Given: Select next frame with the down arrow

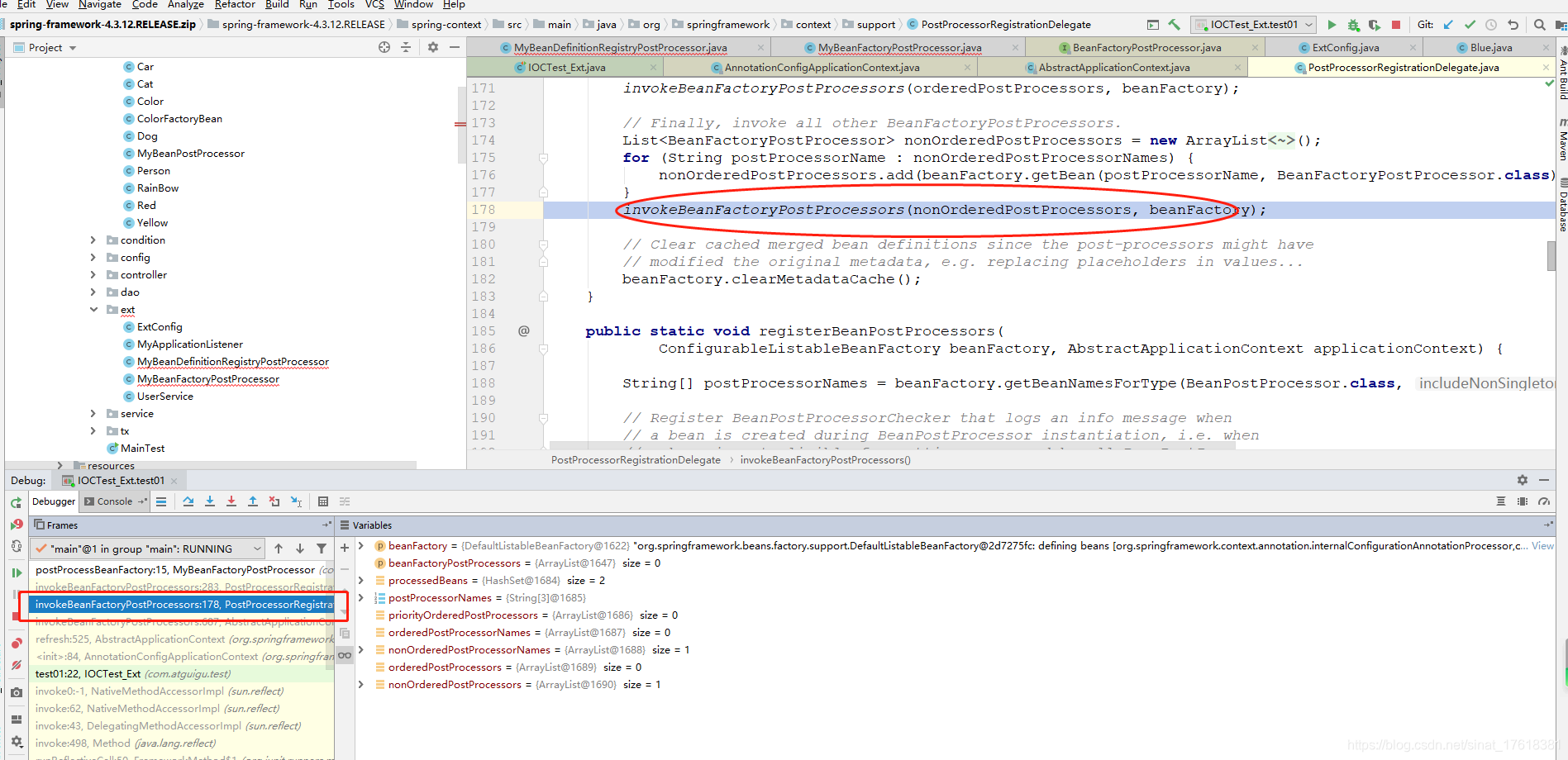Looking at the screenshot, I should coord(300,549).
